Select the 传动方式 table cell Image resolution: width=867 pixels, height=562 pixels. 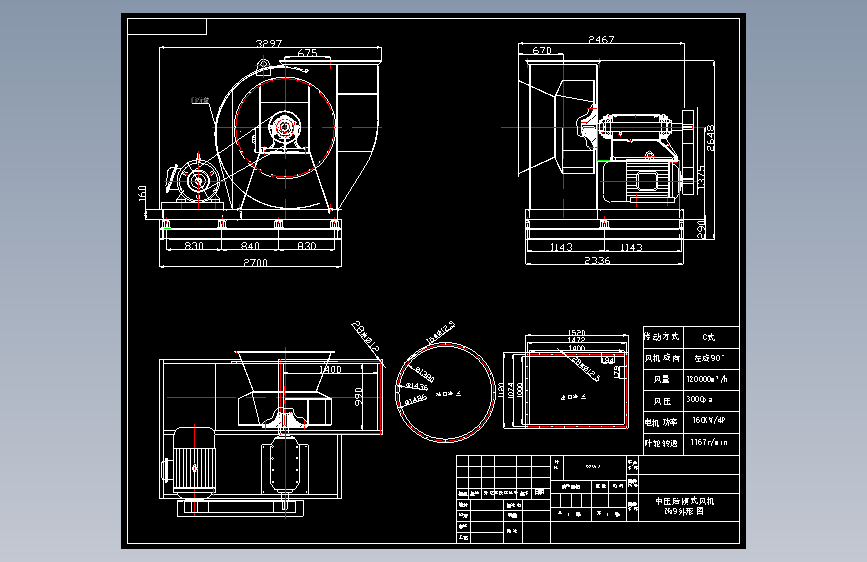click(663, 337)
